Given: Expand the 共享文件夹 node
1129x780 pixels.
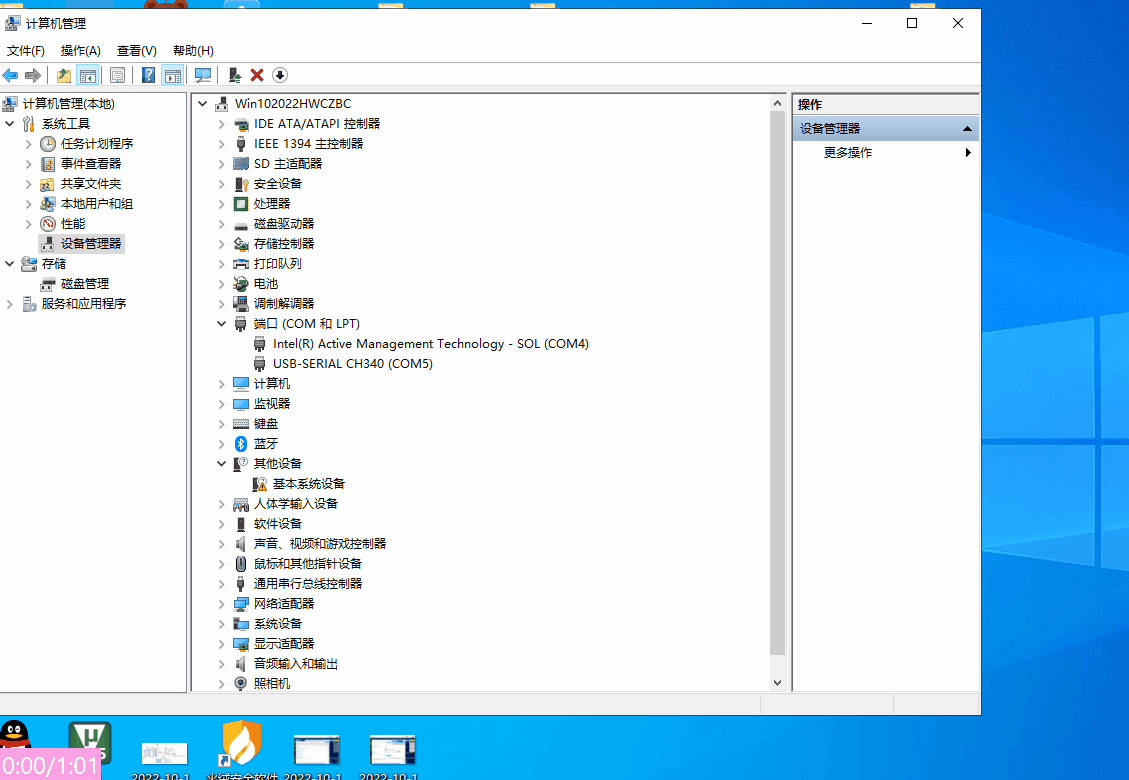Looking at the screenshot, I should [x=29, y=184].
